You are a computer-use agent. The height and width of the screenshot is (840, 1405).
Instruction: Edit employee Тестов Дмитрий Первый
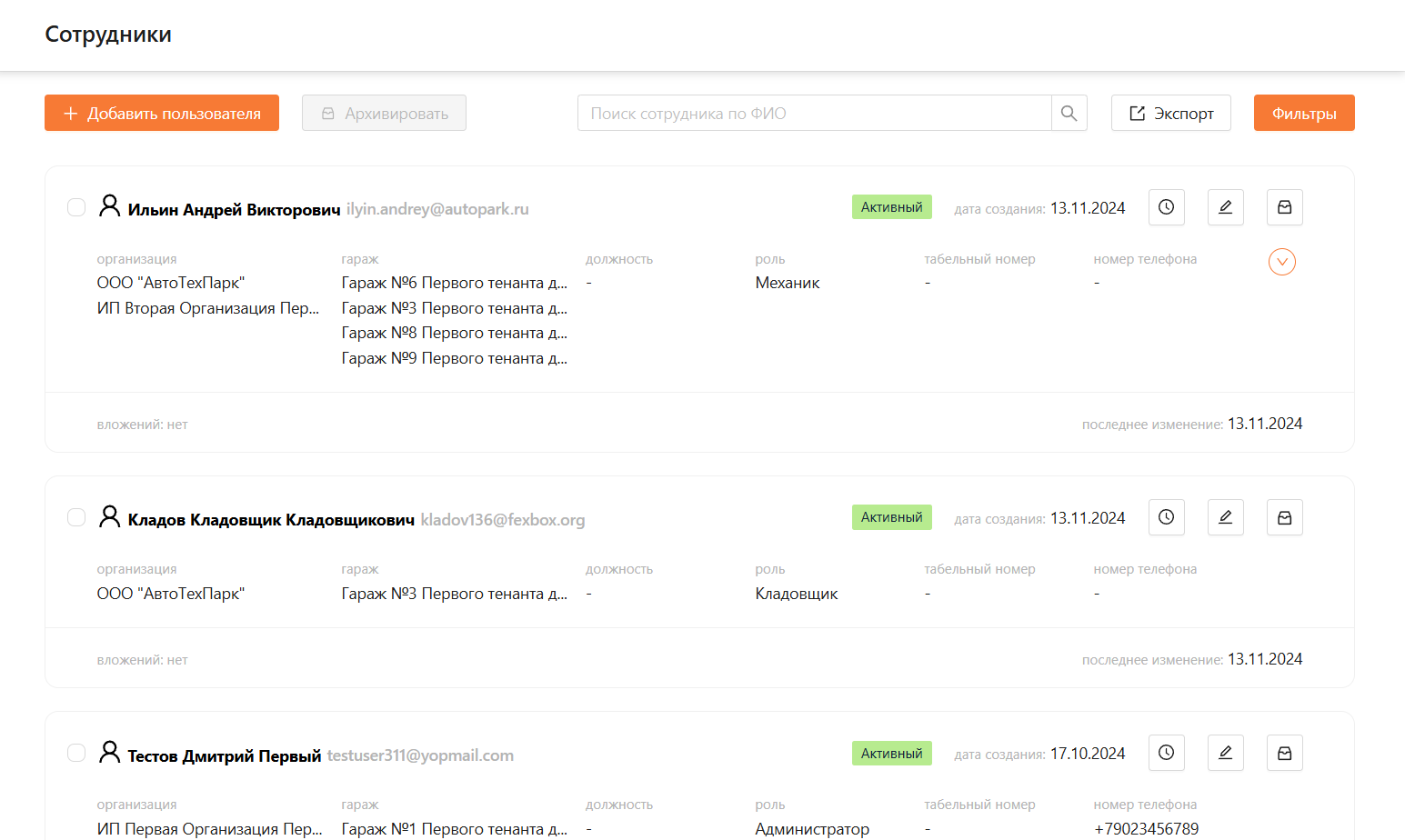[1225, 753]
